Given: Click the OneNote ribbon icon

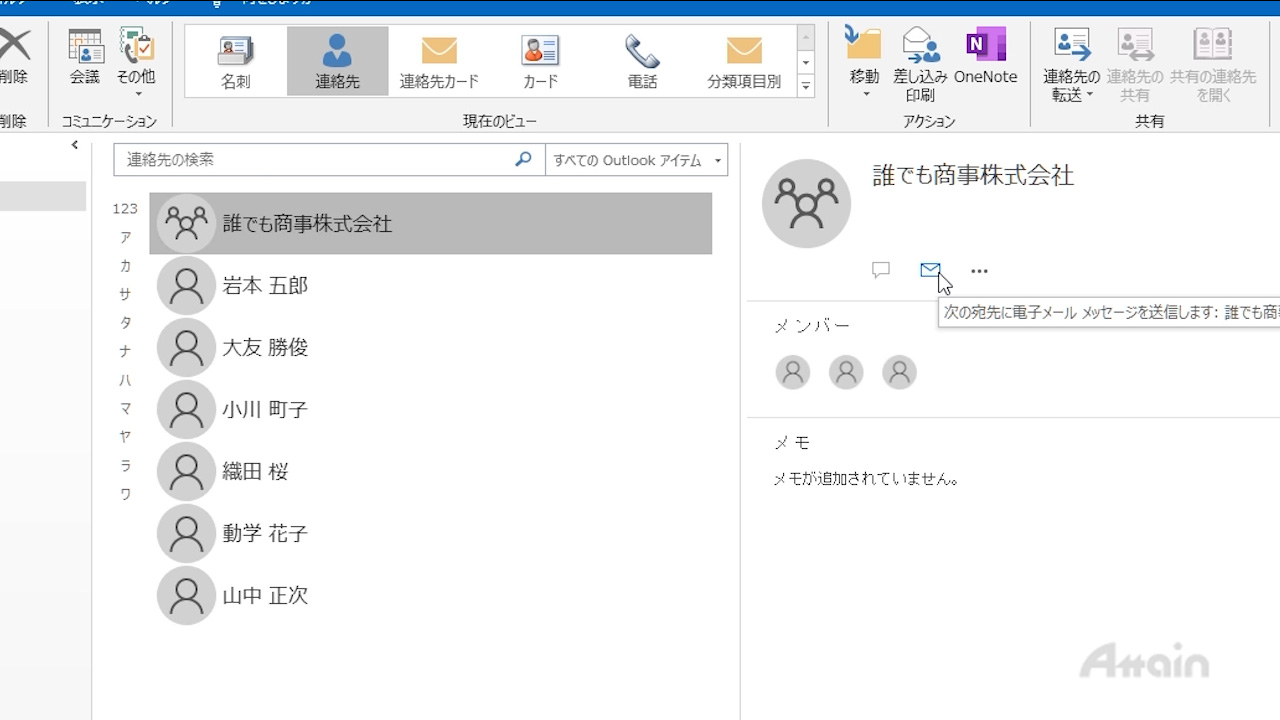Looking at the screenshot, I should tap(985, 58).
